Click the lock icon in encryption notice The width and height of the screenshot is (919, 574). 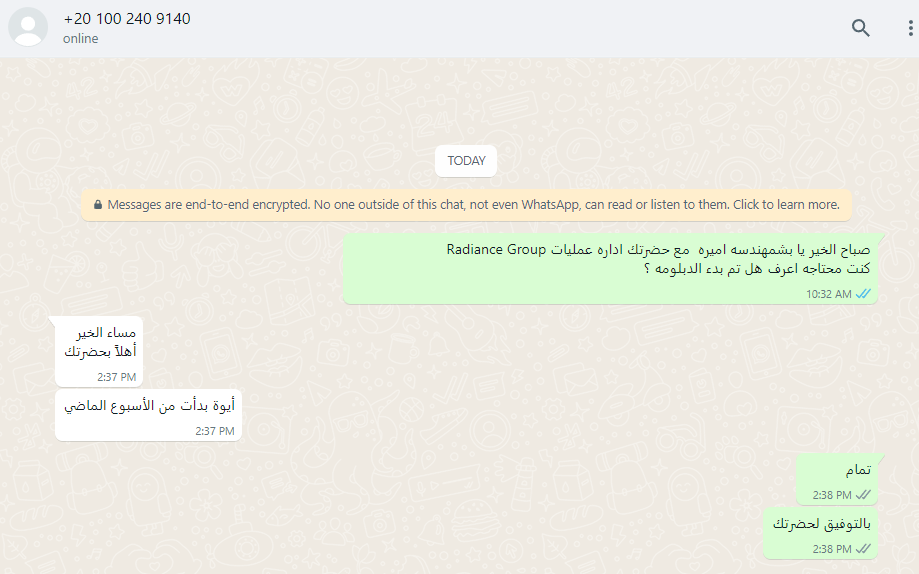98,205
